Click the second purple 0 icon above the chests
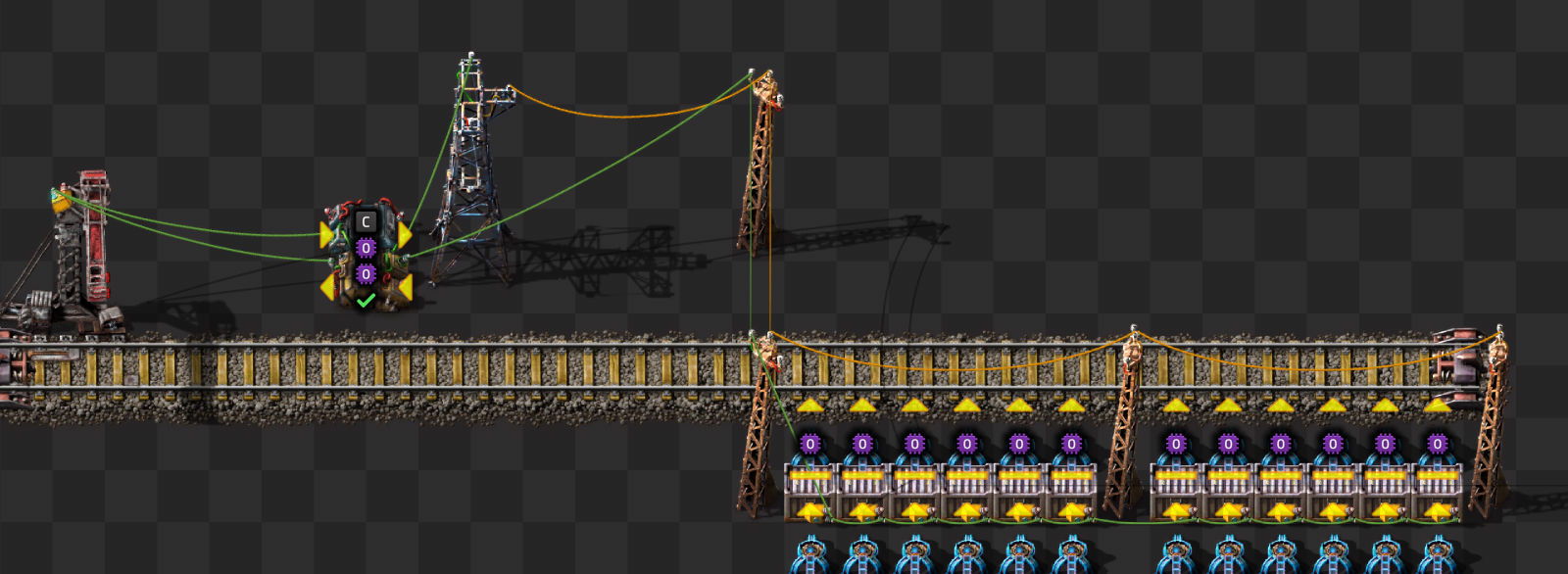This screenshot has width=1568, height=574. coord(862,444)
